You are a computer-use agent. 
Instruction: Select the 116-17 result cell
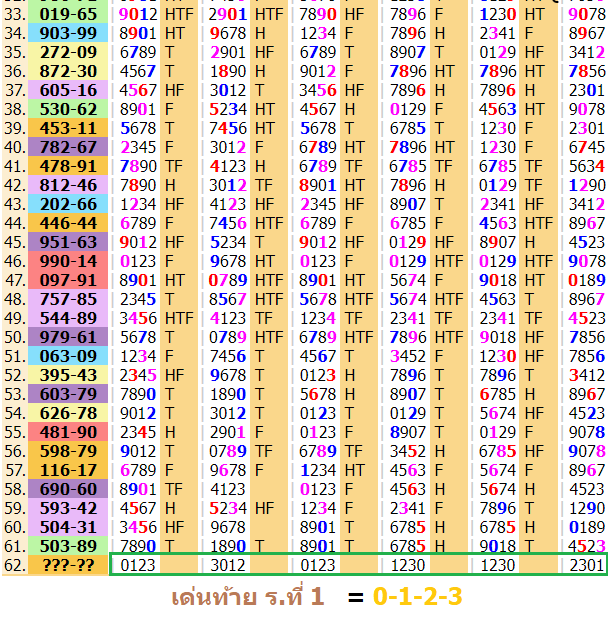68,470
